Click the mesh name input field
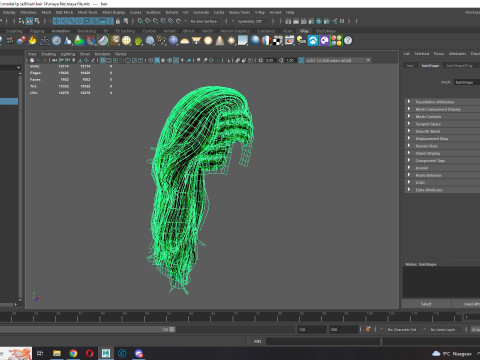The image size is (480, 360). click(467, 82)
